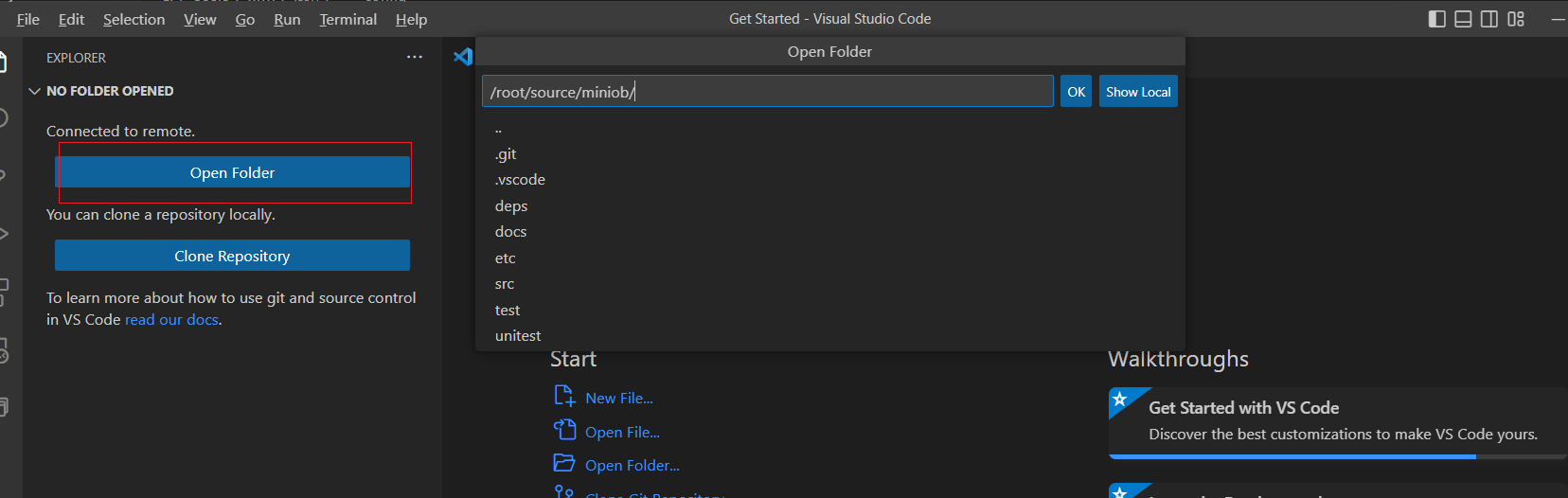
Task: Click the Open Folder icon under Start
Action: pyautogui.click(x=564, y=463)
